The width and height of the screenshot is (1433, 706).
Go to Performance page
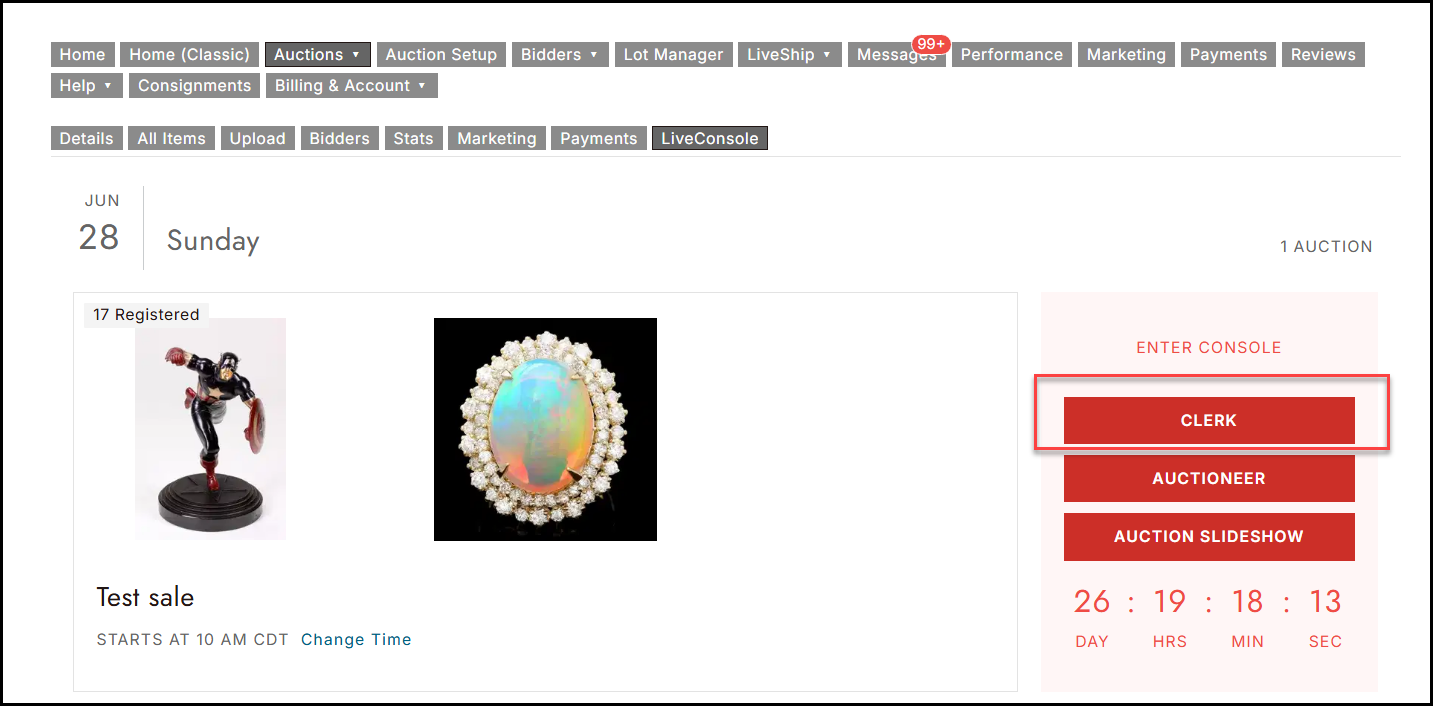(x=1012, y=55)
